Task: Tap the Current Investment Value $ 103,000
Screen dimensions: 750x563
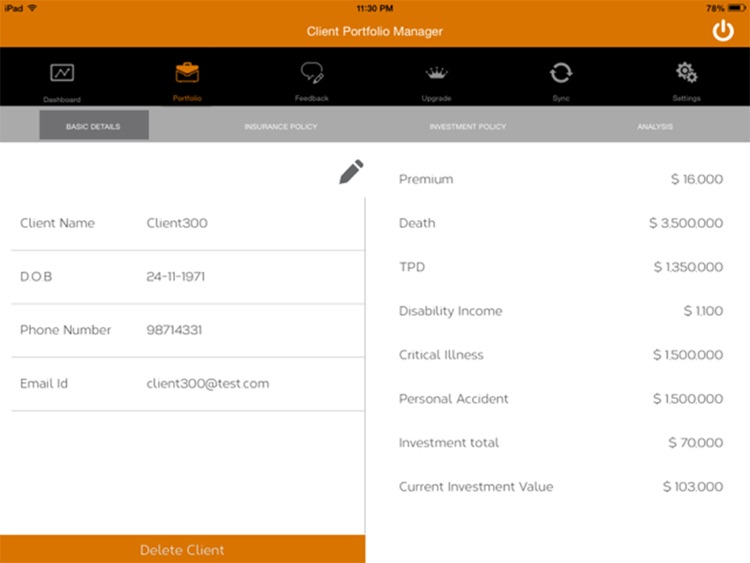Action: [x=693, y=487]
